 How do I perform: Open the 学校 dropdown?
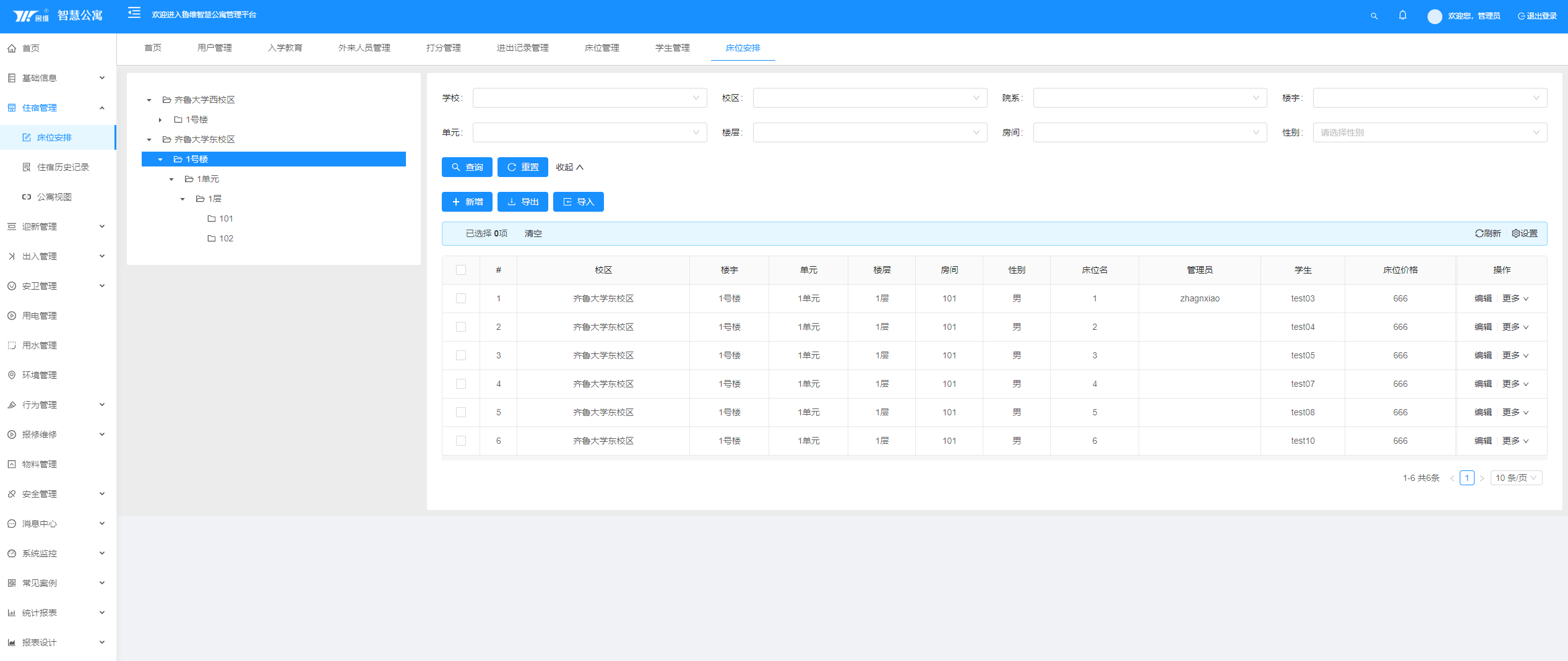589,98
